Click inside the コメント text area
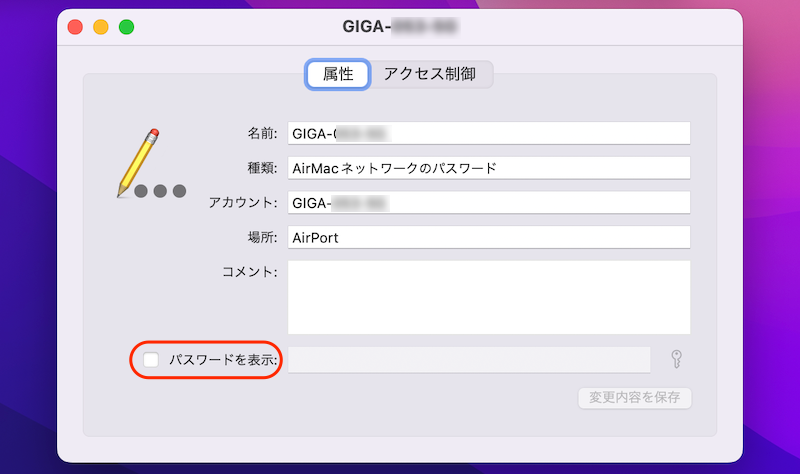 [489, 297]
